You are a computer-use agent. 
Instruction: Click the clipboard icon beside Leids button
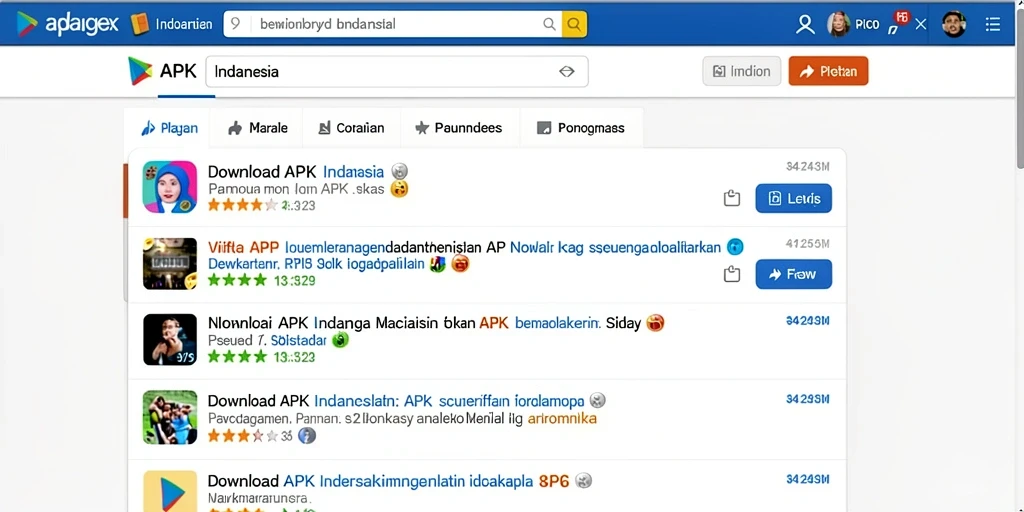(x=732, y=199)
